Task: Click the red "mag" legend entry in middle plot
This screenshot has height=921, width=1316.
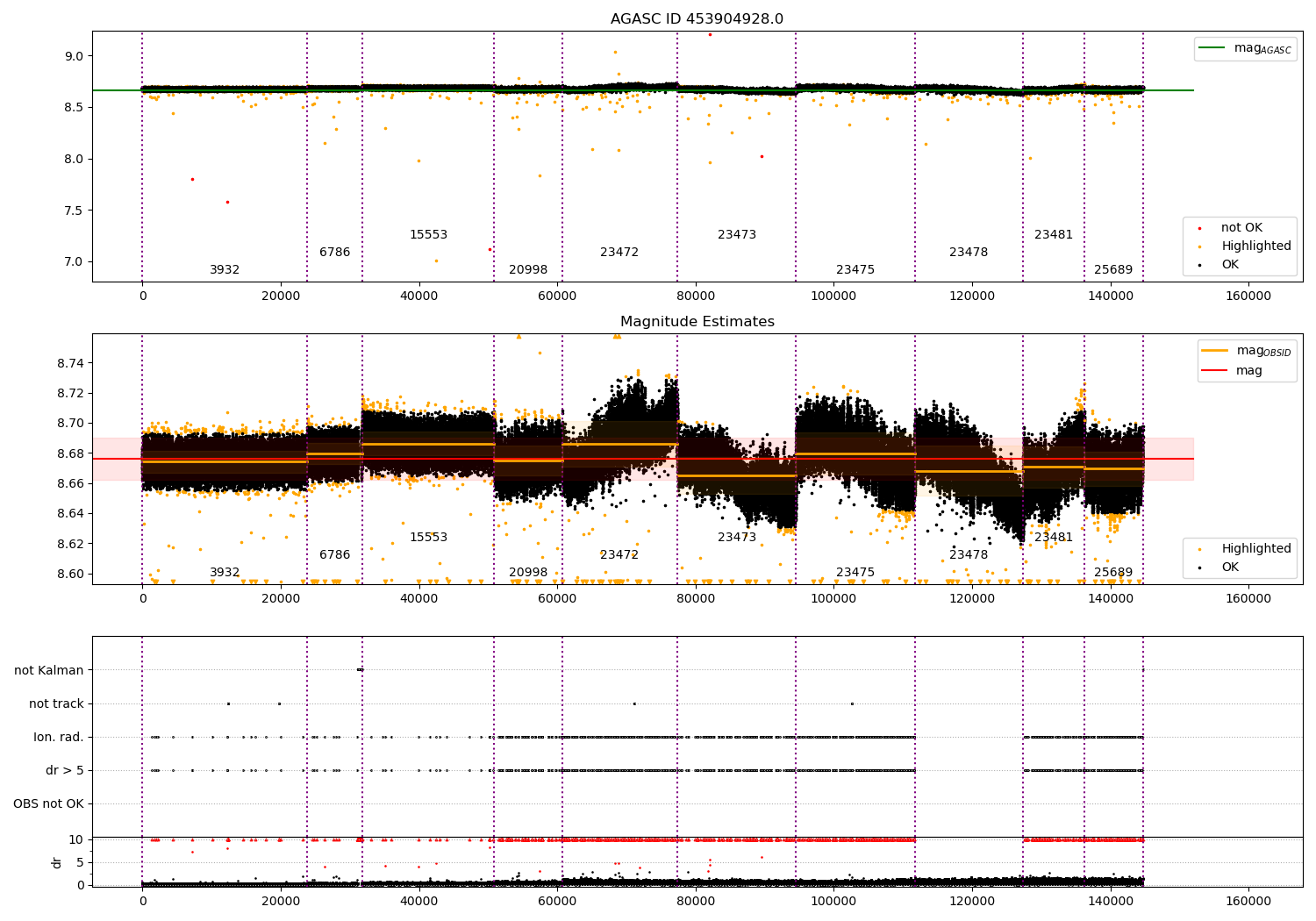Action: tap(1232, 370)
